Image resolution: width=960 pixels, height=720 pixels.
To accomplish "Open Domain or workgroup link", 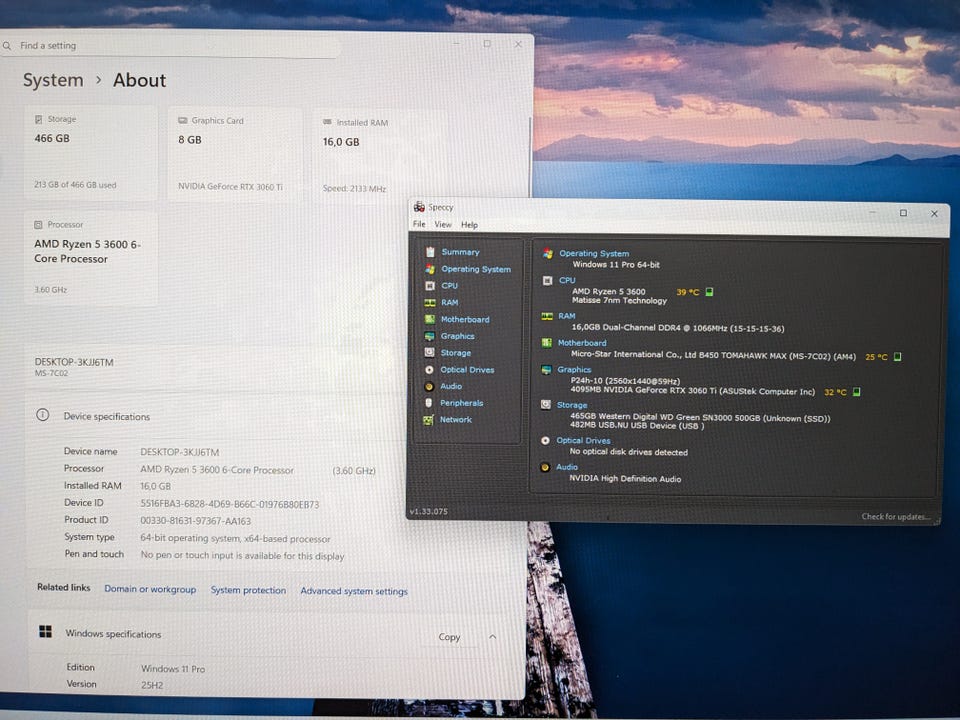I will pyautogui.click(x=150, y=588).
